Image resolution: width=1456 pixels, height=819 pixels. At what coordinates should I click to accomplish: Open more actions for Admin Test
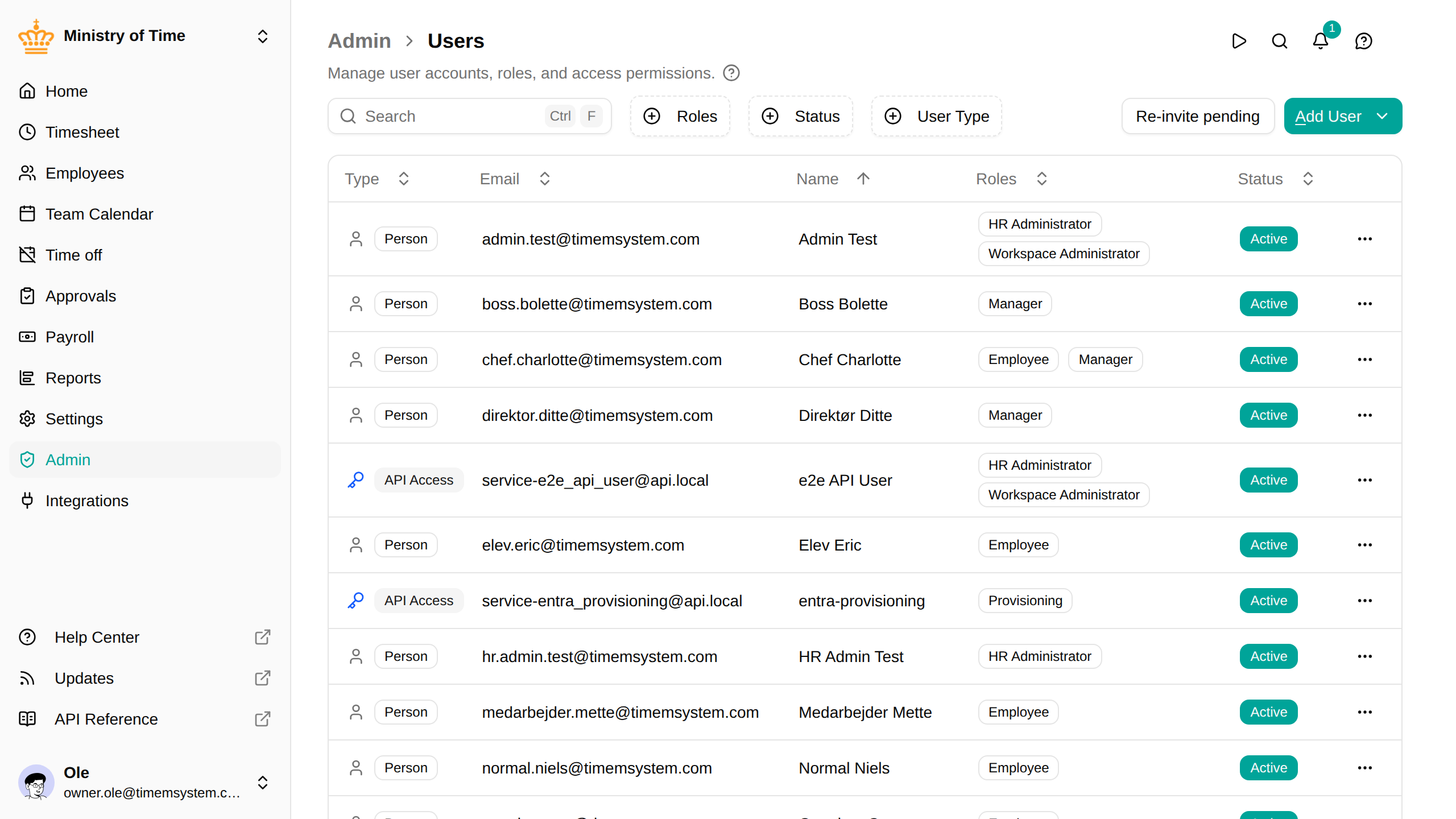pyautogui.click(x=1365, y=239)
